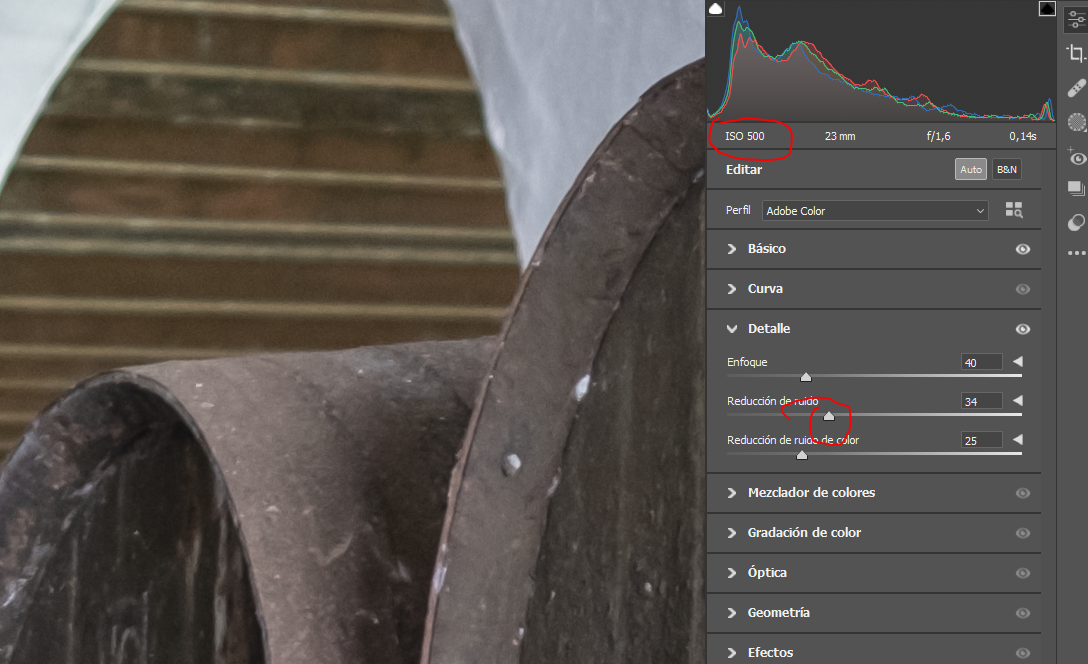
Task: Toggle shadow clipping warning on histogram
Action: coord(715,8)
